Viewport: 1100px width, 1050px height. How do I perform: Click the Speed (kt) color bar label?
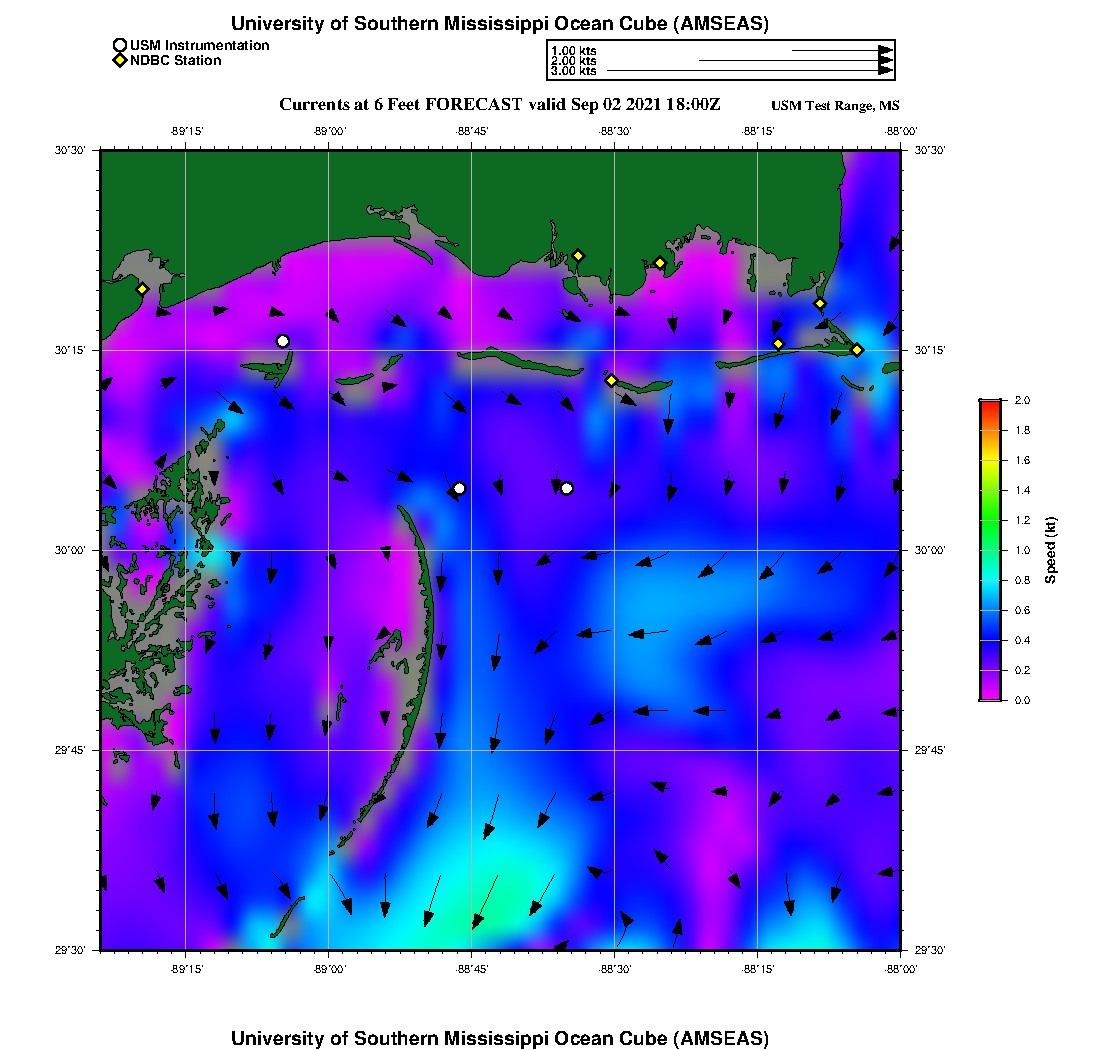(x=1050, y=550)
